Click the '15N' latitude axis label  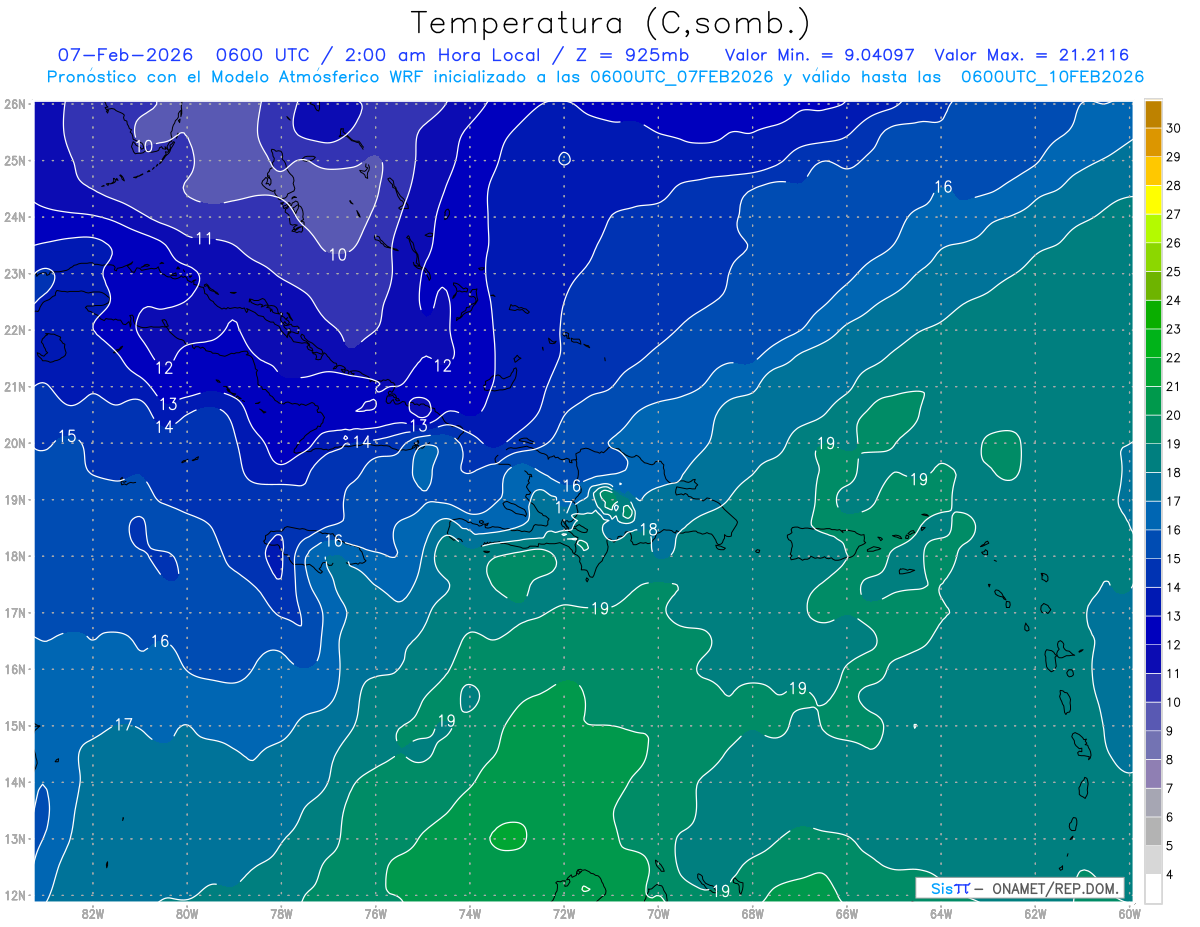[15, 725]
